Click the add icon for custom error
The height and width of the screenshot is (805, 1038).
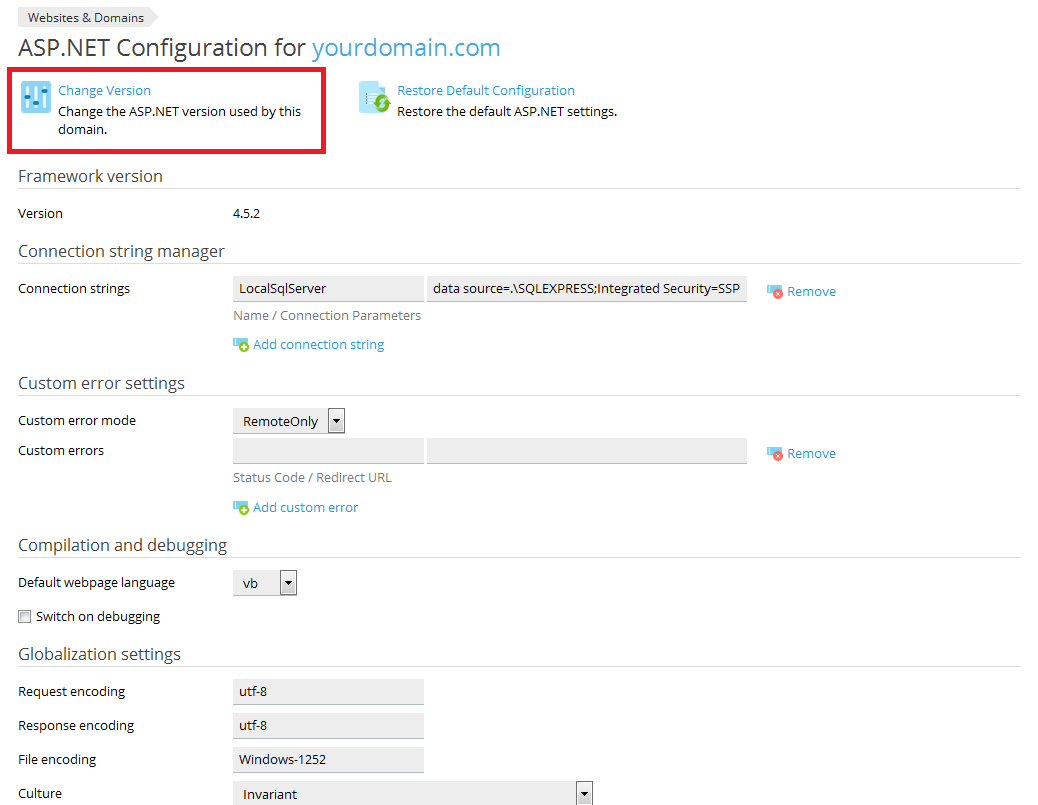click(x=241, y=507)
